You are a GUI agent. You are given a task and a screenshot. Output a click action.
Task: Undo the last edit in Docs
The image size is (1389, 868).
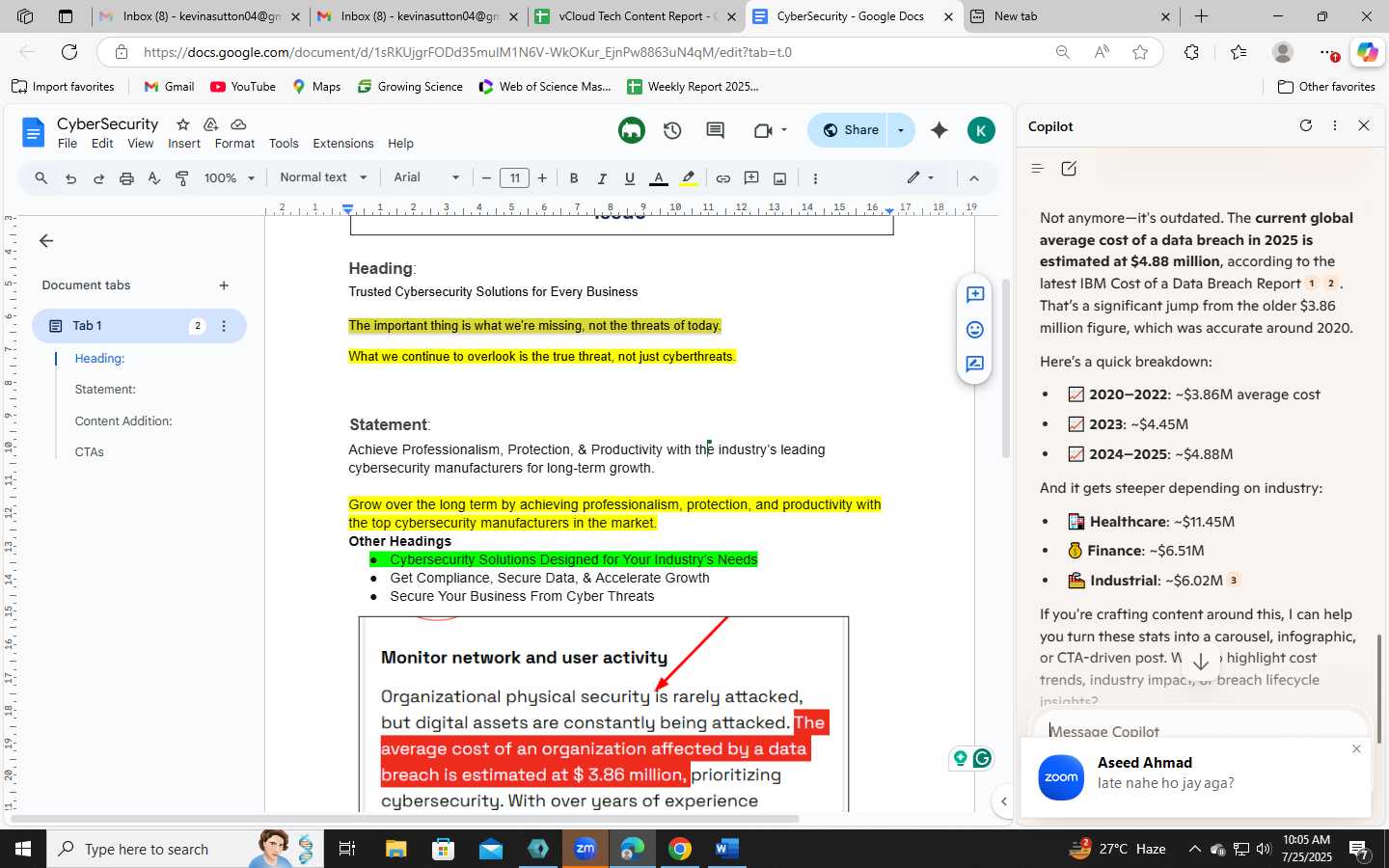(x=70, y=178)
